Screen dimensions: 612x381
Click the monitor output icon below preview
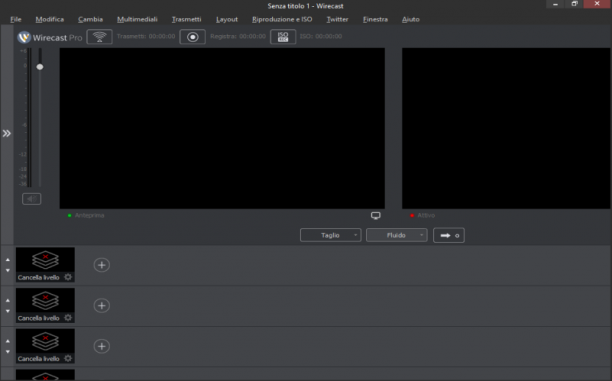(375, 215)
